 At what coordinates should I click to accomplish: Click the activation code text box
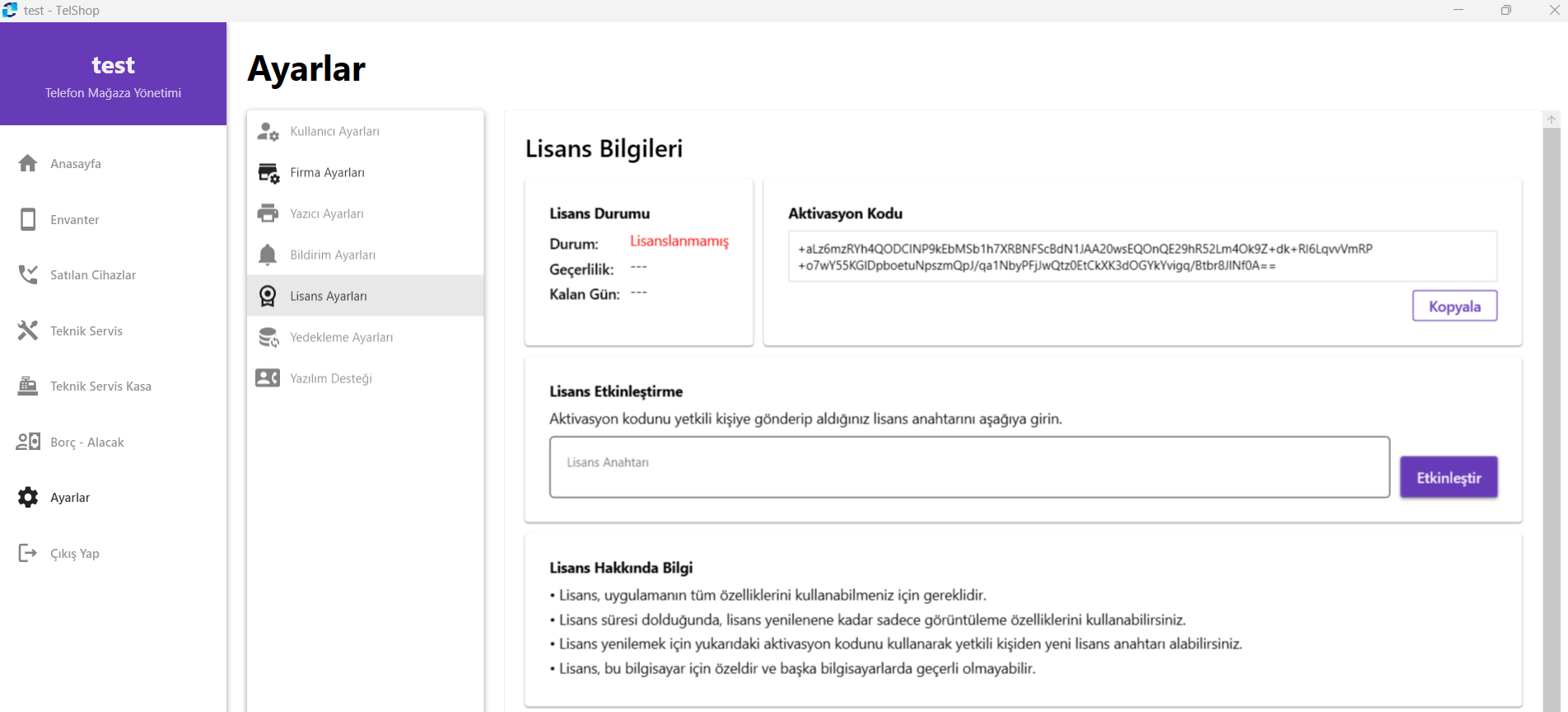[x=1141, y=257]
